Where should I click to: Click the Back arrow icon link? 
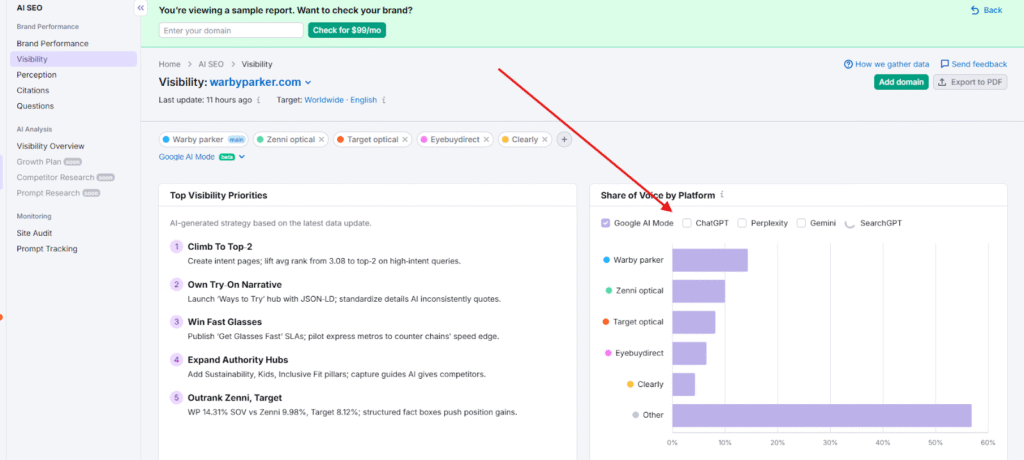pos(975,10)
